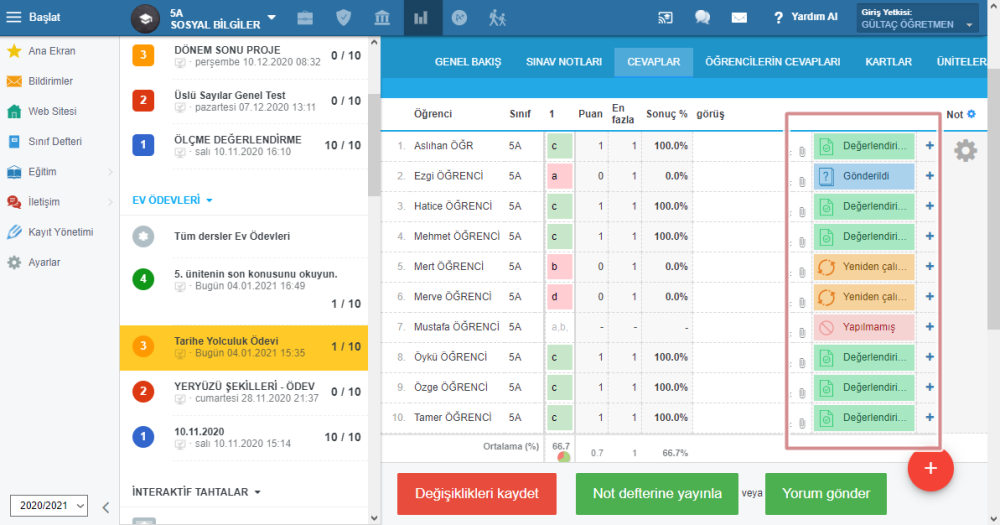Open the walking figures icon in top bar

click(497, 18)
